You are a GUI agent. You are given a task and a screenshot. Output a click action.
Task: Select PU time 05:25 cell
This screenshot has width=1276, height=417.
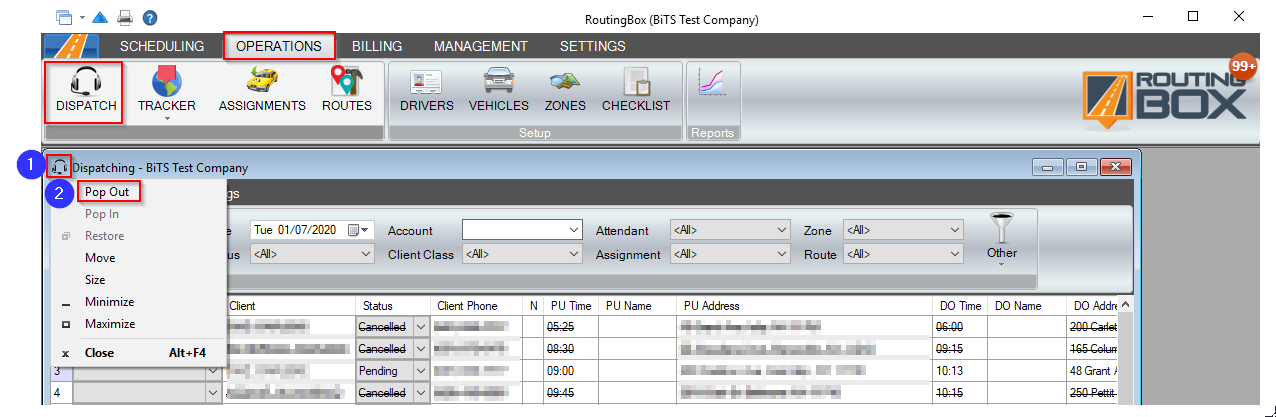click(570, 327)
